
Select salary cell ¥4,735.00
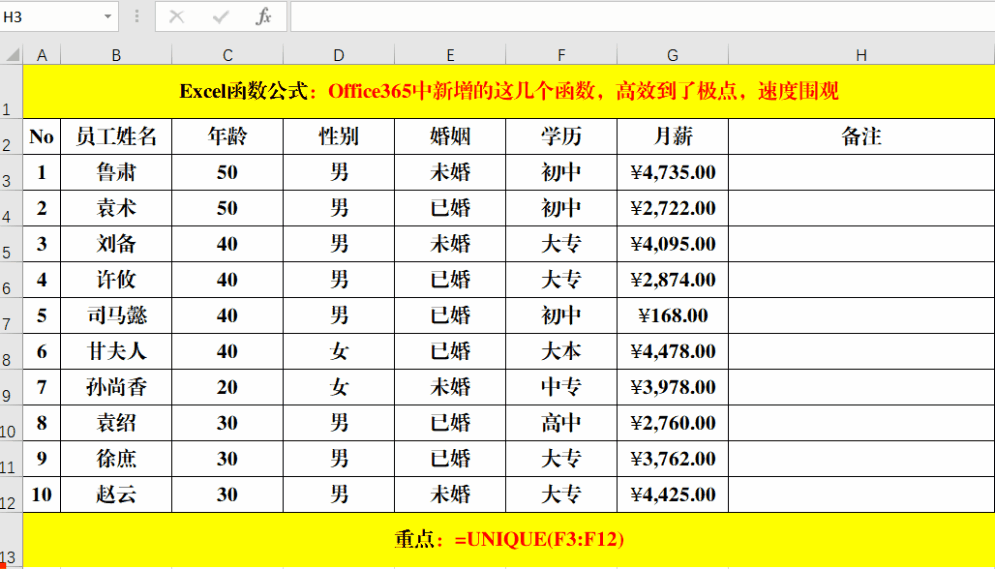[x=673, y=172]
